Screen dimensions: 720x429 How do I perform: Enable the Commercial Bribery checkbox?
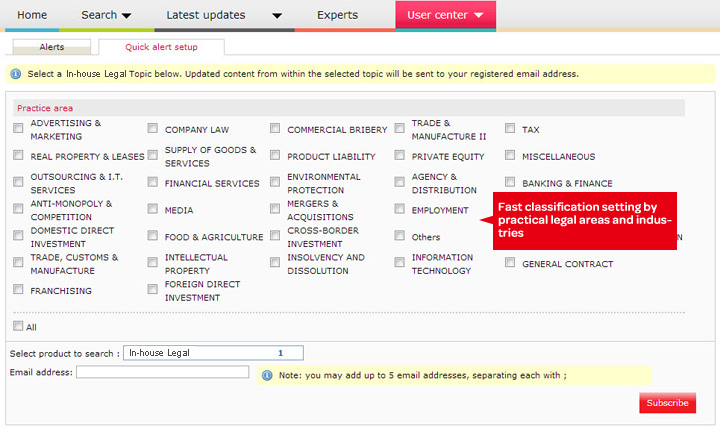275,128
